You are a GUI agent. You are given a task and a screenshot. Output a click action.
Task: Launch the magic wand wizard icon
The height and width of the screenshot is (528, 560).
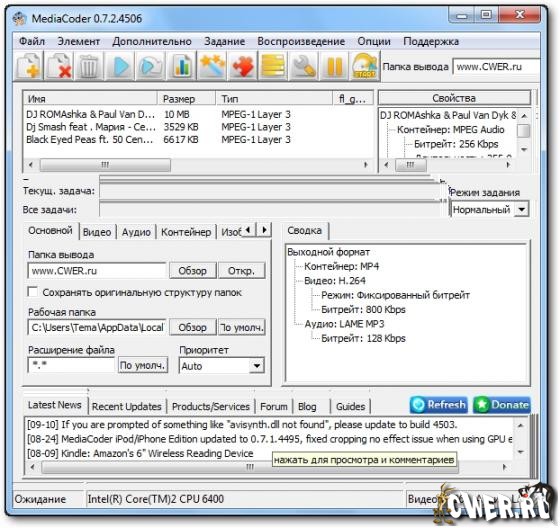pos(212,66)
